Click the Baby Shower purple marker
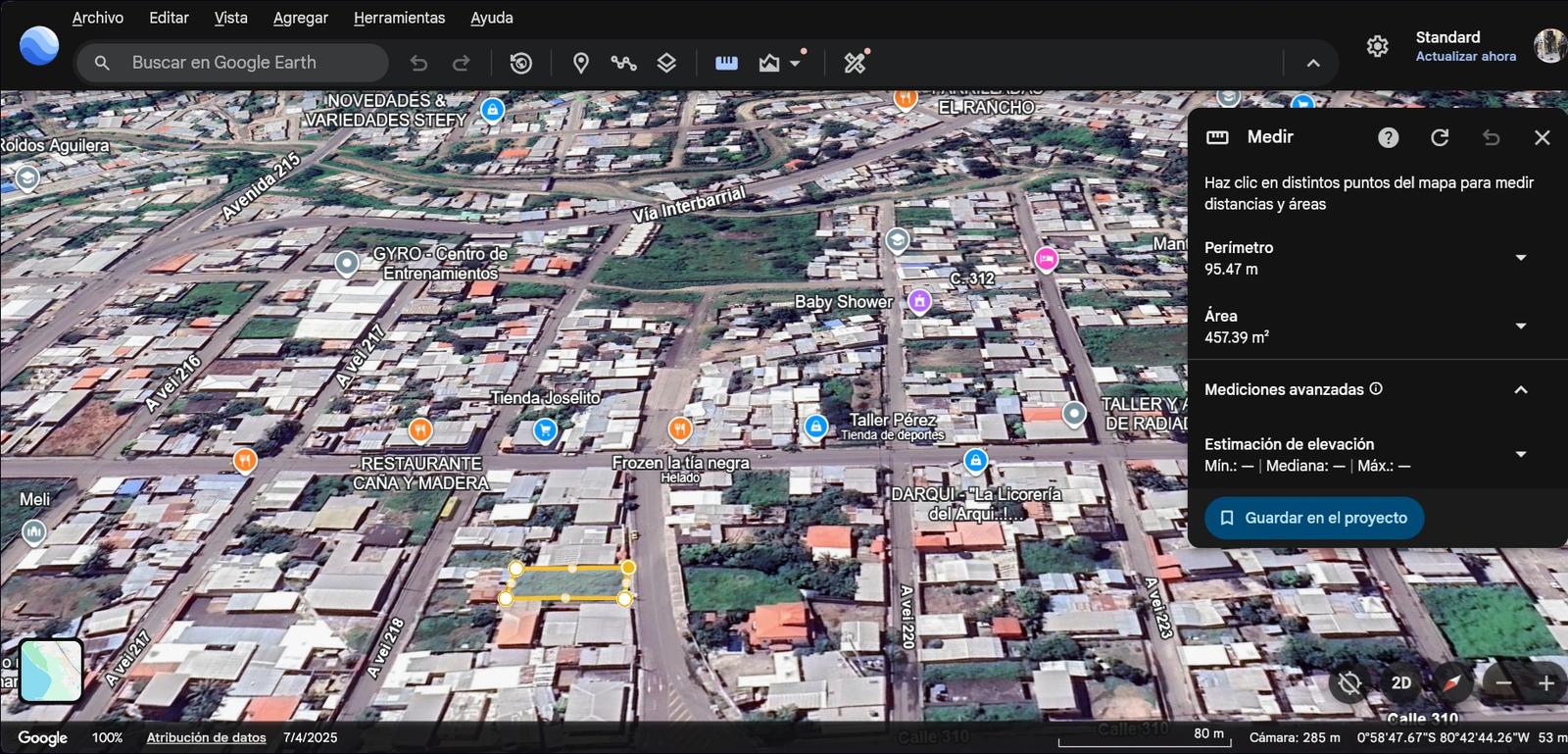 tap(919, 301)
